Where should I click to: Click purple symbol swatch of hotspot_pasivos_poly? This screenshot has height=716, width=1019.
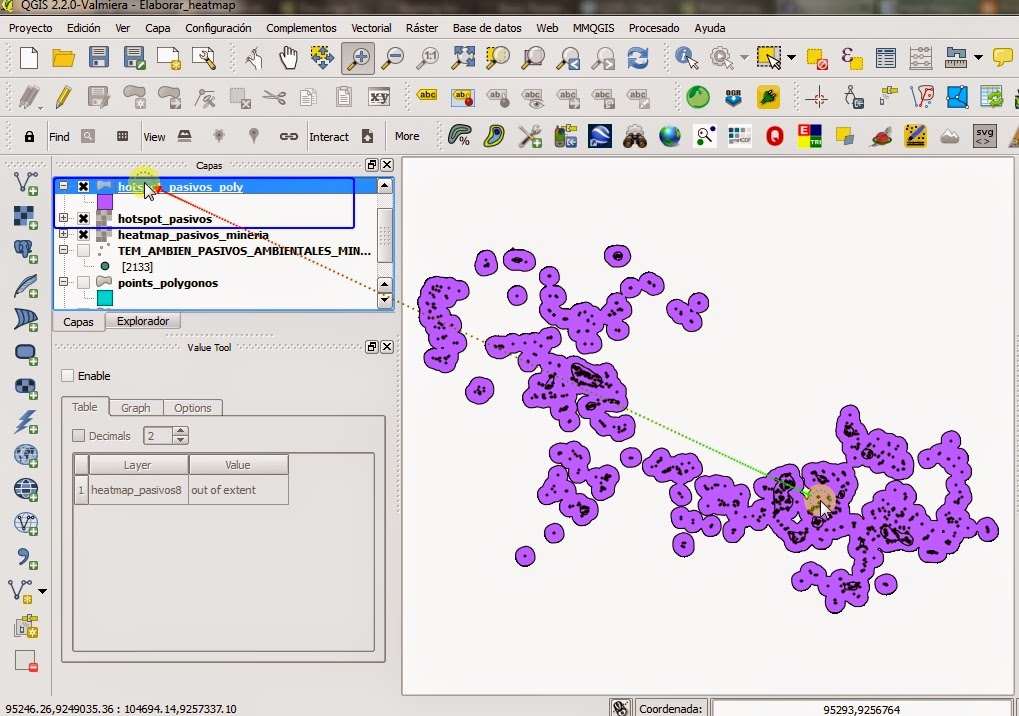coord(105,203)
